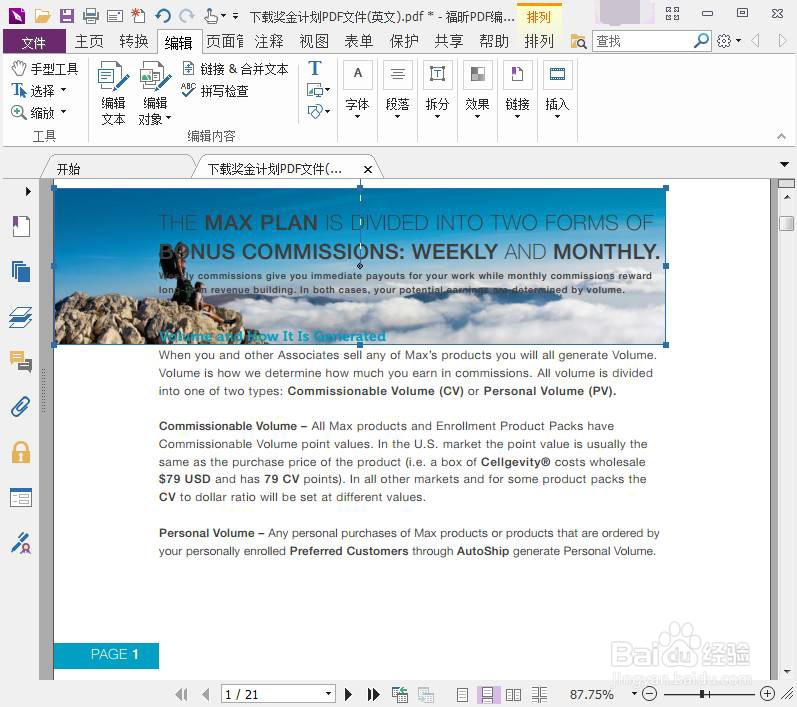797x707 pixels.
Task: Click the page number box showing 1 / 21
Action: [278, 694]
